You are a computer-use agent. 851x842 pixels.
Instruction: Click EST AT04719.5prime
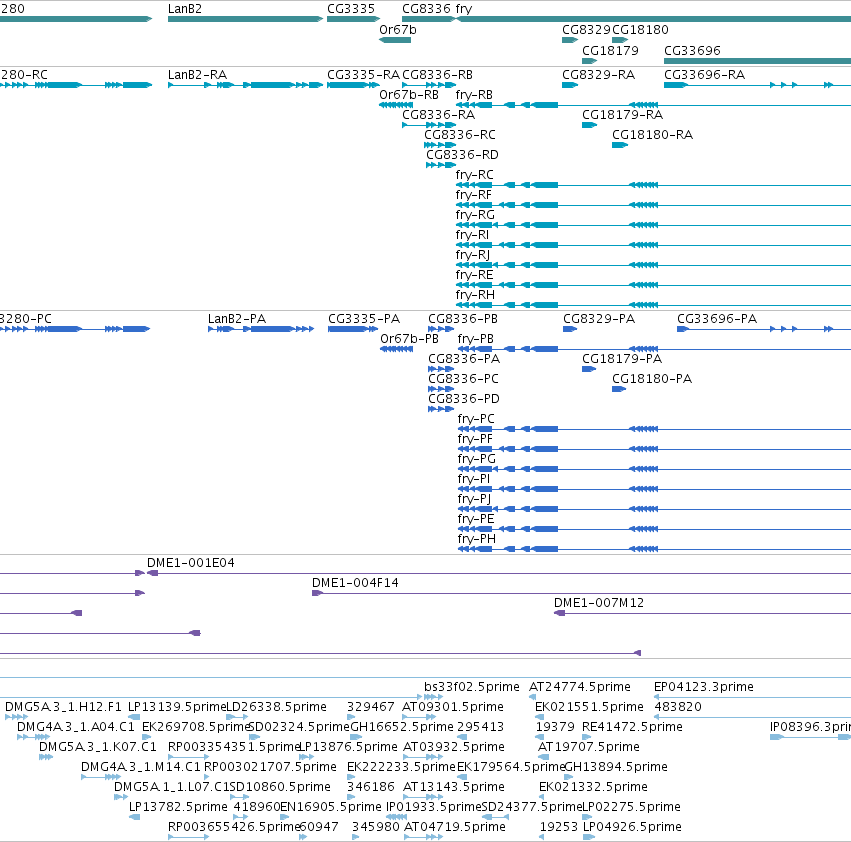pos(423,837)
